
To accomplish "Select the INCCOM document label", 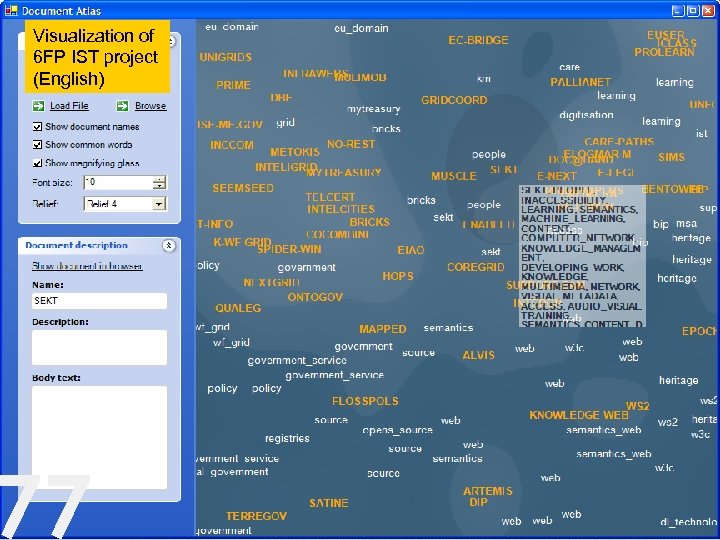I will 232,145.
